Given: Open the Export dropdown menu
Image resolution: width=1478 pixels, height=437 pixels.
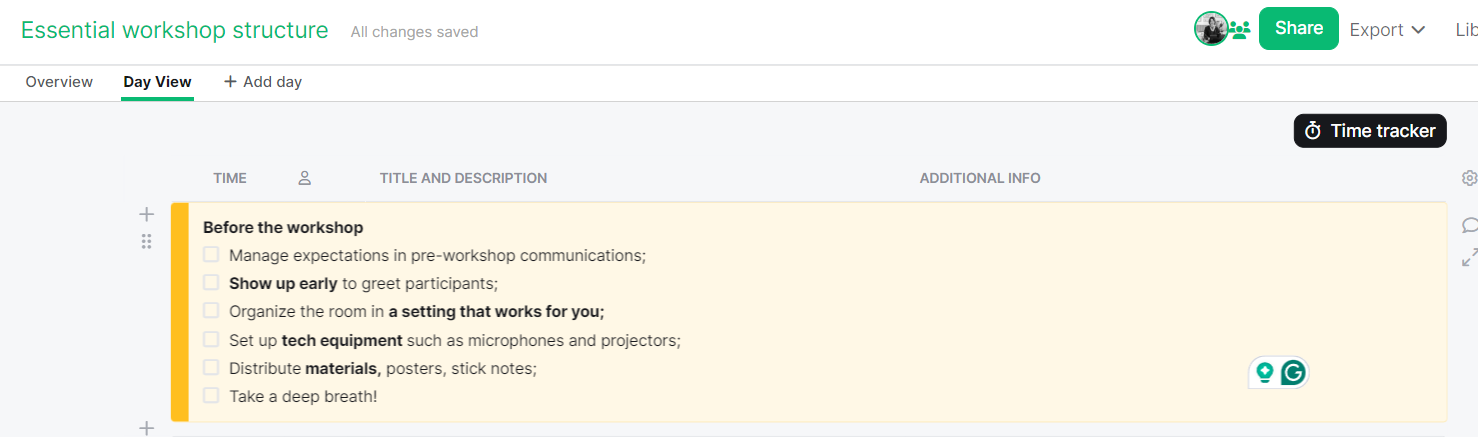Looking at the screenshot, I should click(1387, 30).
